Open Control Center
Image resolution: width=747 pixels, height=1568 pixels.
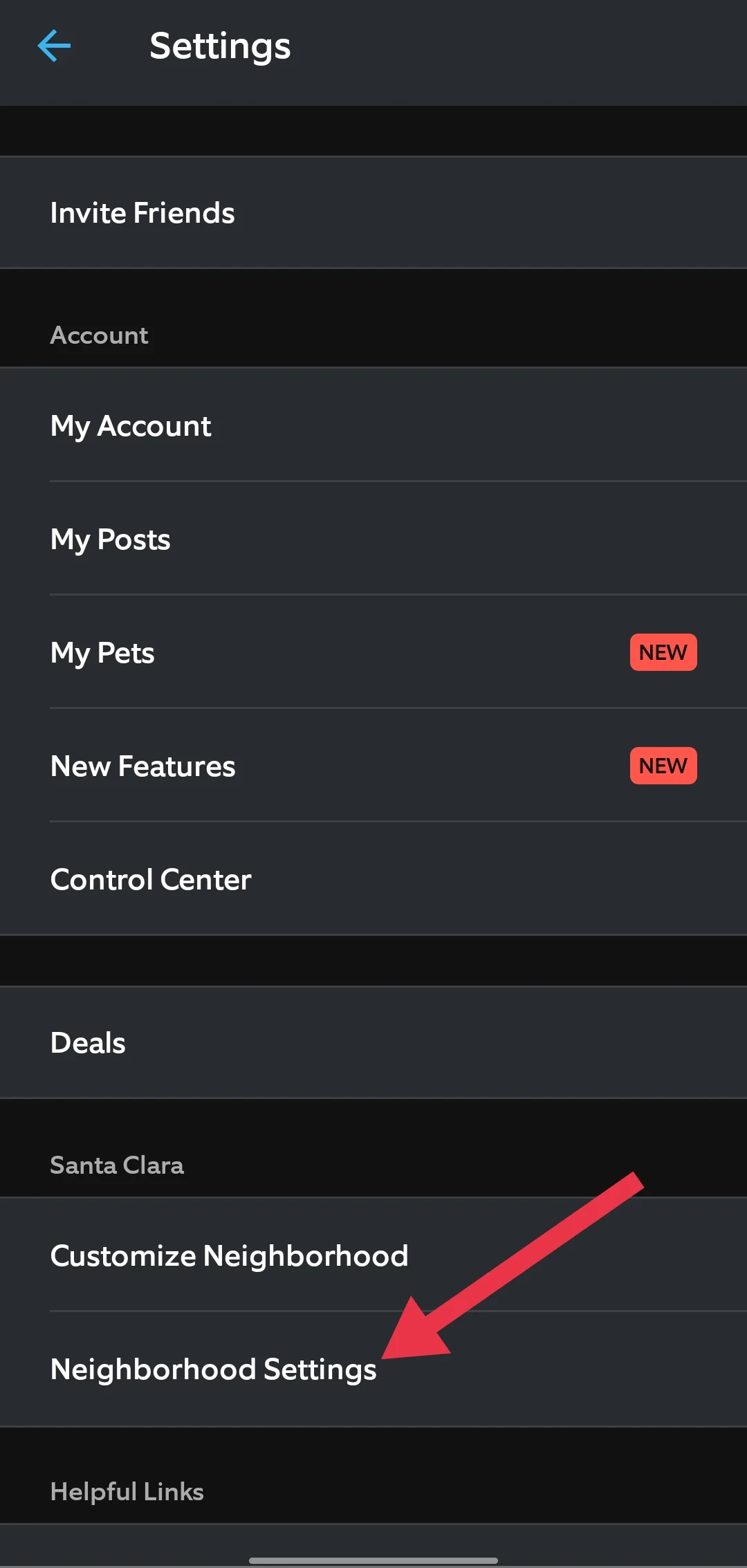[151, 880]
